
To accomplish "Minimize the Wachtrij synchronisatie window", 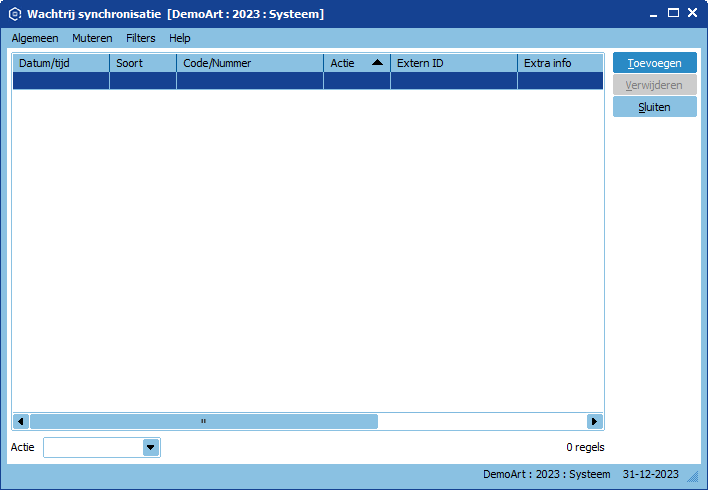I will pyautogui.click(x=653, y=13).
